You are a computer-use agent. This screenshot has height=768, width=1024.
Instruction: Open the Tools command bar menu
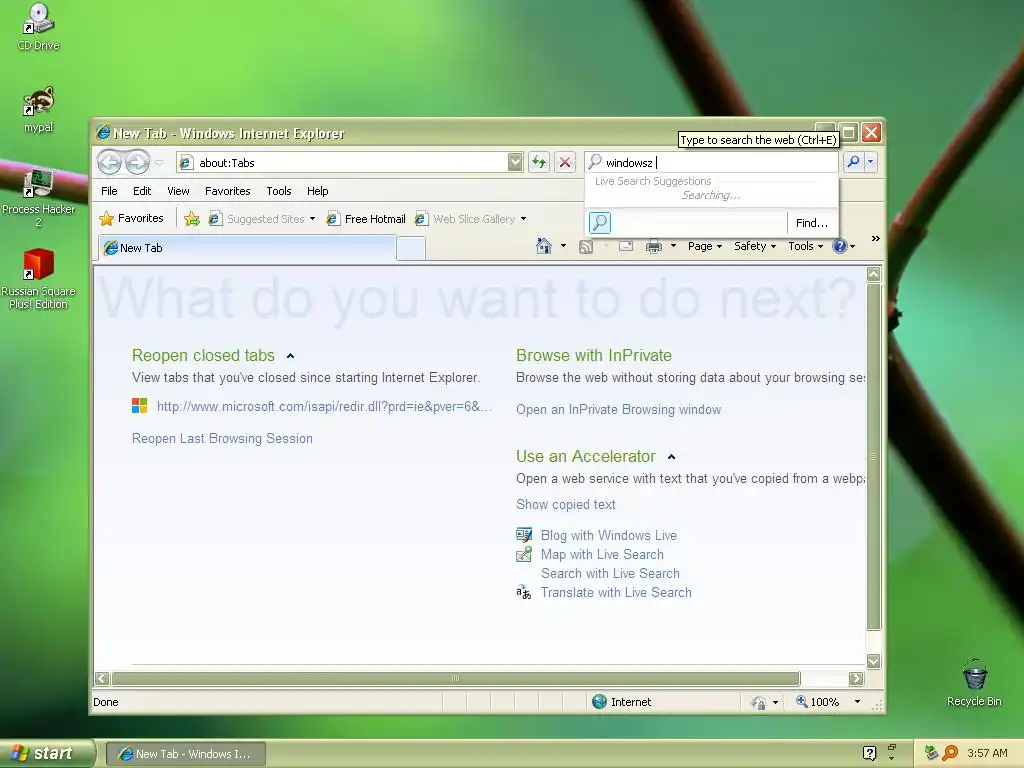805,246
